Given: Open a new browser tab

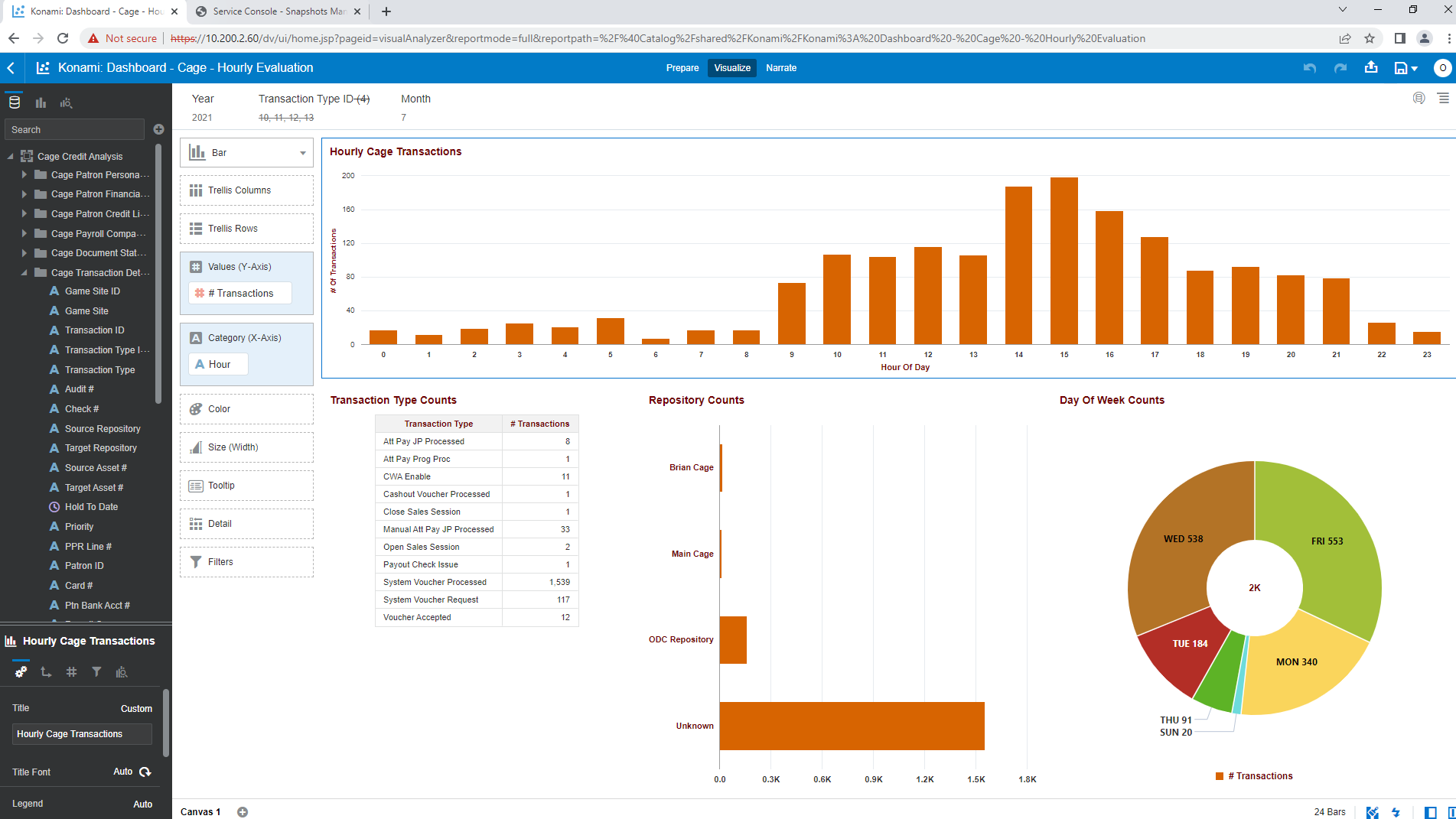Looking at the screenshot, I should tap(386, 11).
